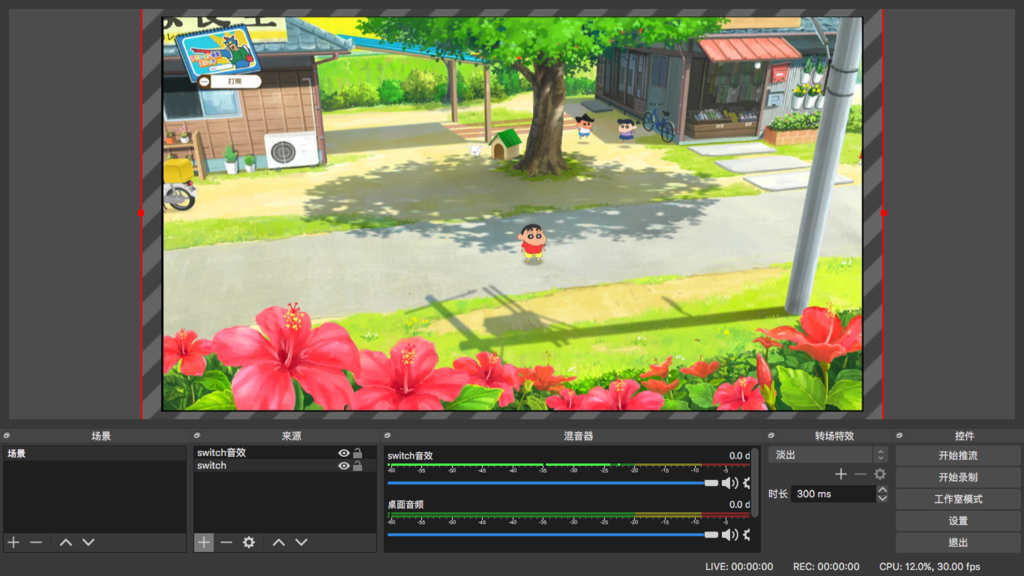Open advanced audio settings for 桌面音频
This screenshot has width=1024, height=576.
pyautogui.click(x=746, y=534)
